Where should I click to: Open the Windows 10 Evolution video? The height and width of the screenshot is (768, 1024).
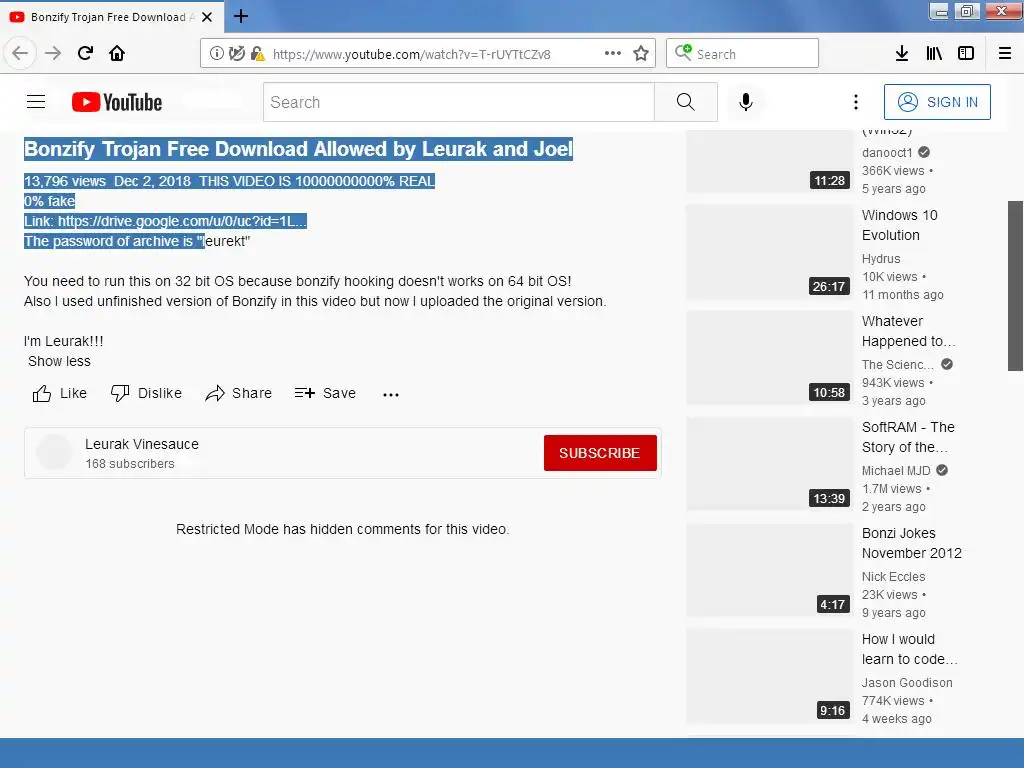click(x=899, y=225)
